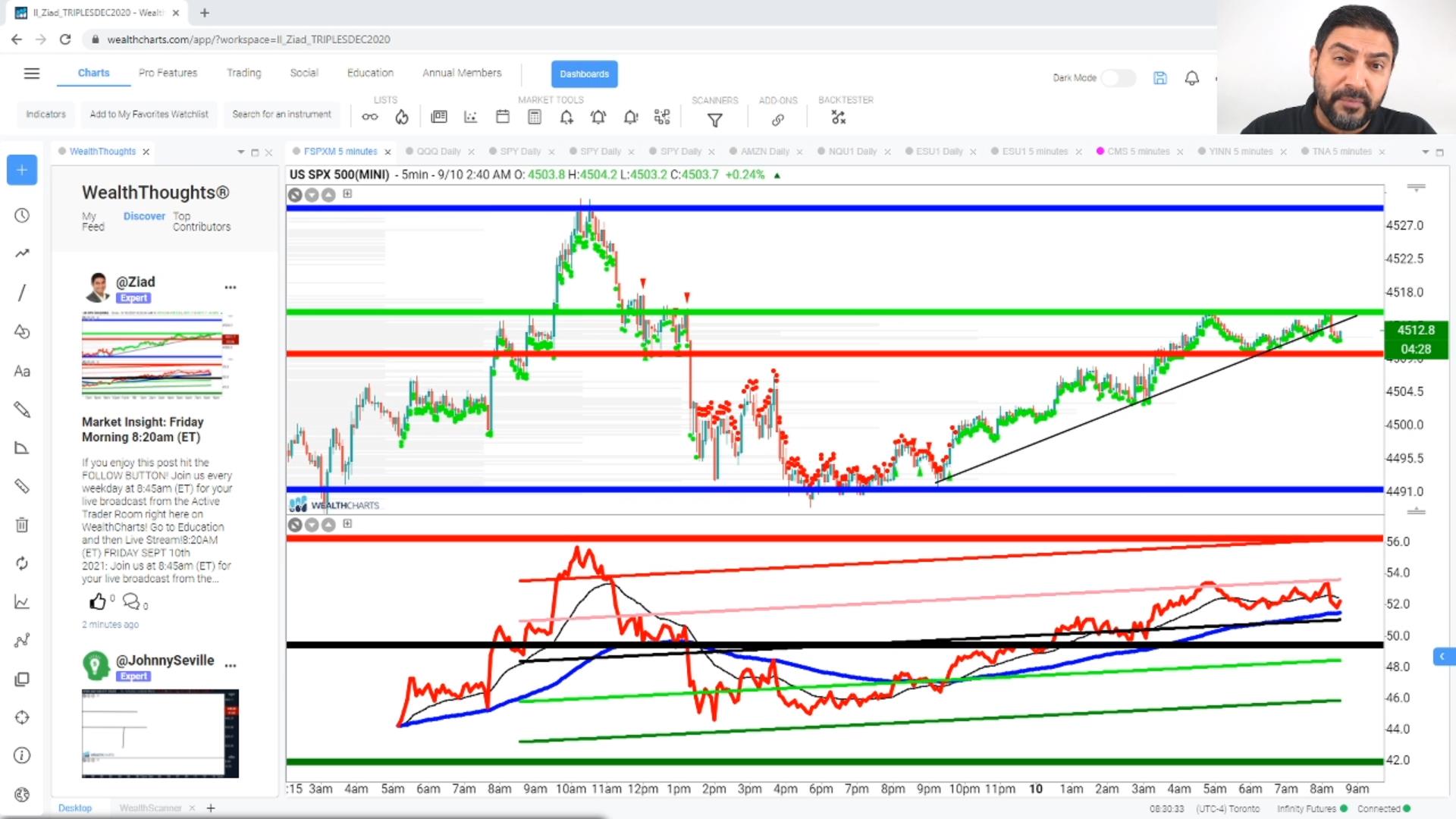This screenshot has width=1456, height=819.
Task: Expand the right side panel blue chevron
Action: point(1443,656)
